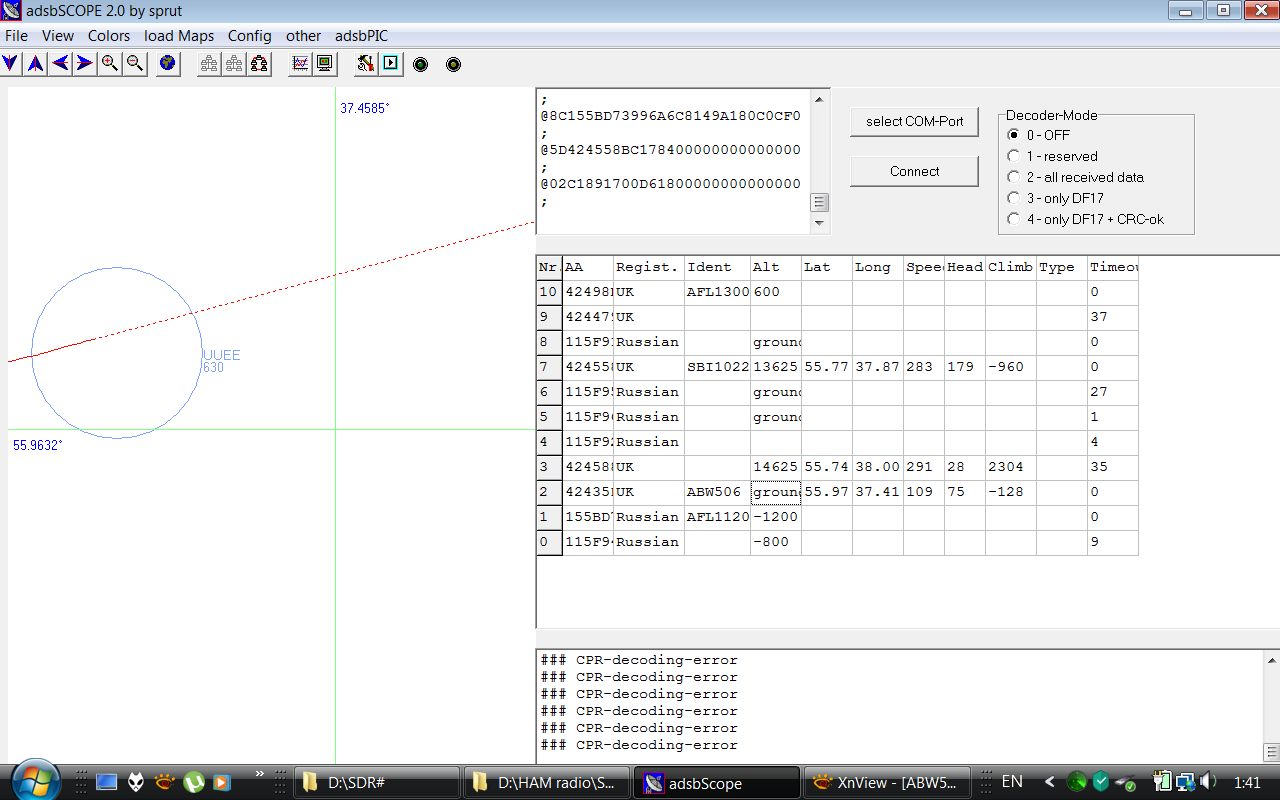Screen dimensions: 1280x800
Task: Expand quick launch overflow chevron
Action: (x=260, y=775)
